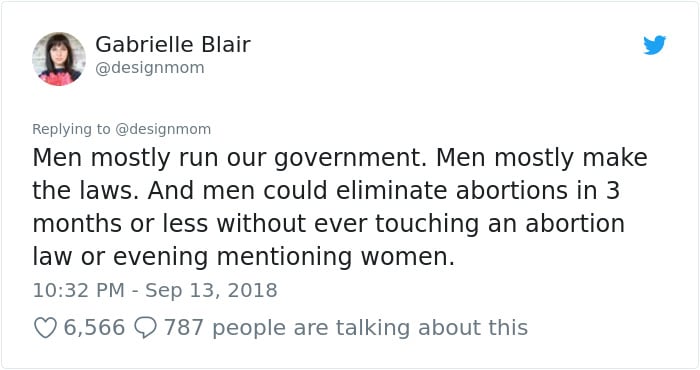The image size is (700, 370).
Task: Select the 'Replying to' label text
Action: pyautogui.click(x=71, y=129)
